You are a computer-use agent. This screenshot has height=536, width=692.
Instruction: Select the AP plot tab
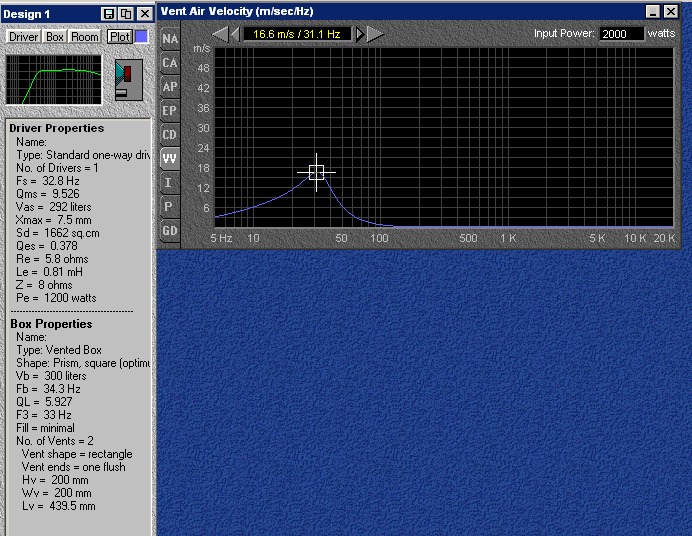tap(170, 86)
